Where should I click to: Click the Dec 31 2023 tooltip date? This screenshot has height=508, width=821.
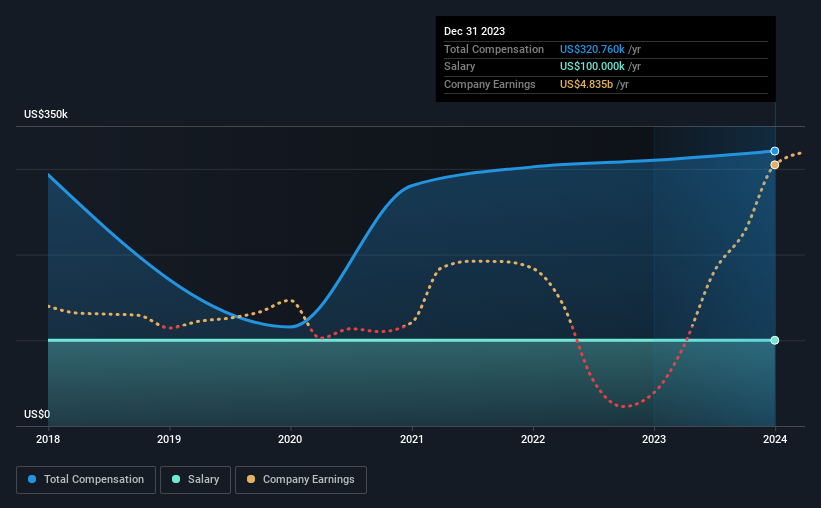474,31
